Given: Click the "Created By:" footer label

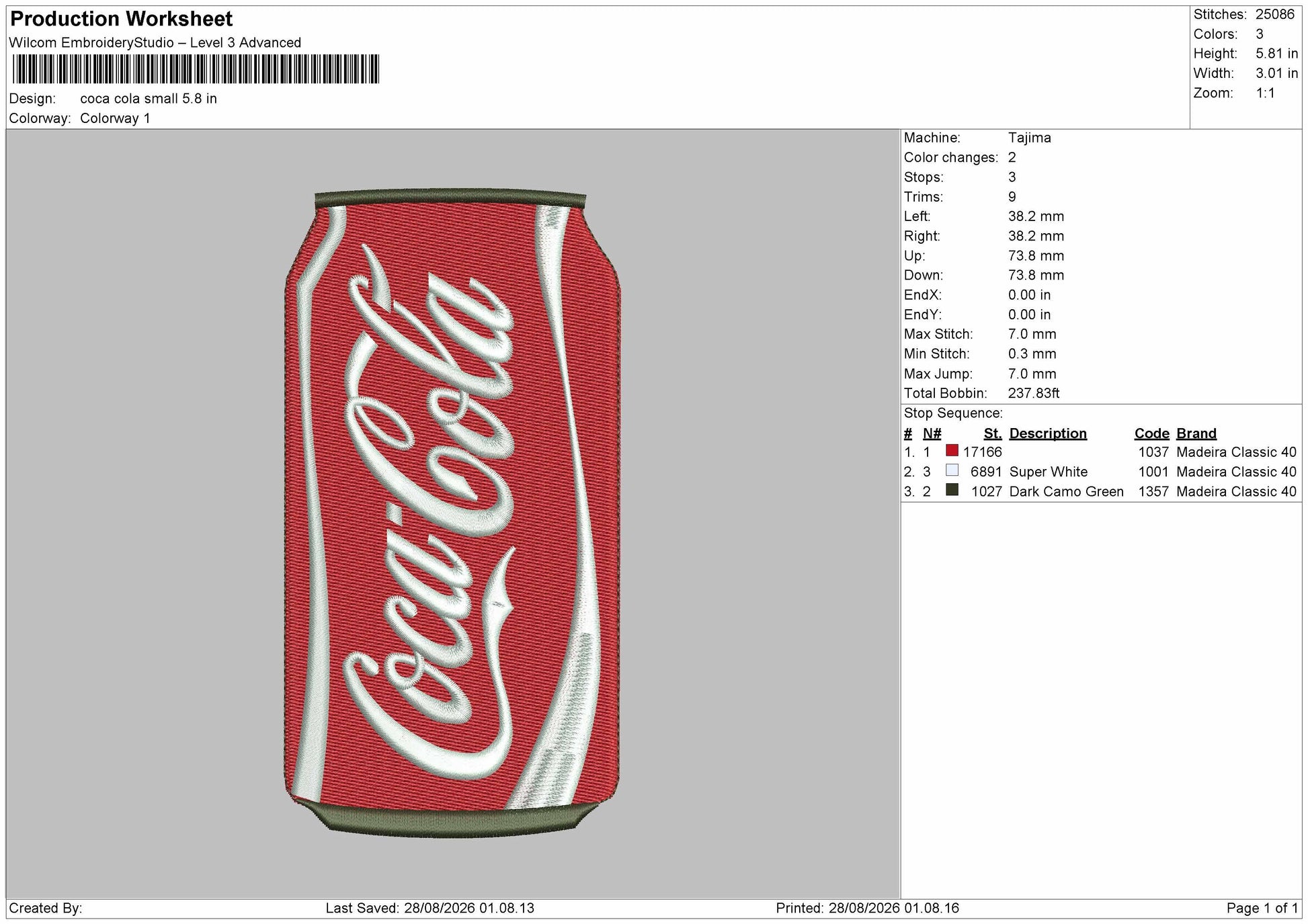Looking at the screenshot, I should pos(46,909).
